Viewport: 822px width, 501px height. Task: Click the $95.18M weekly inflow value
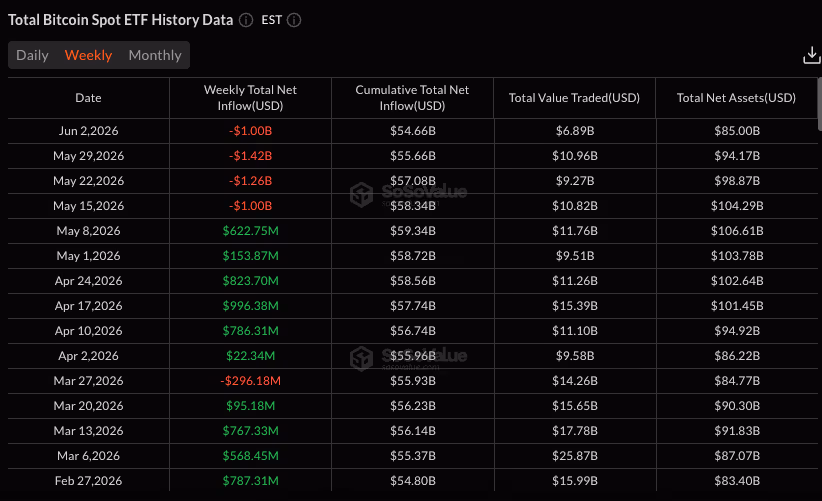(251, 406)
